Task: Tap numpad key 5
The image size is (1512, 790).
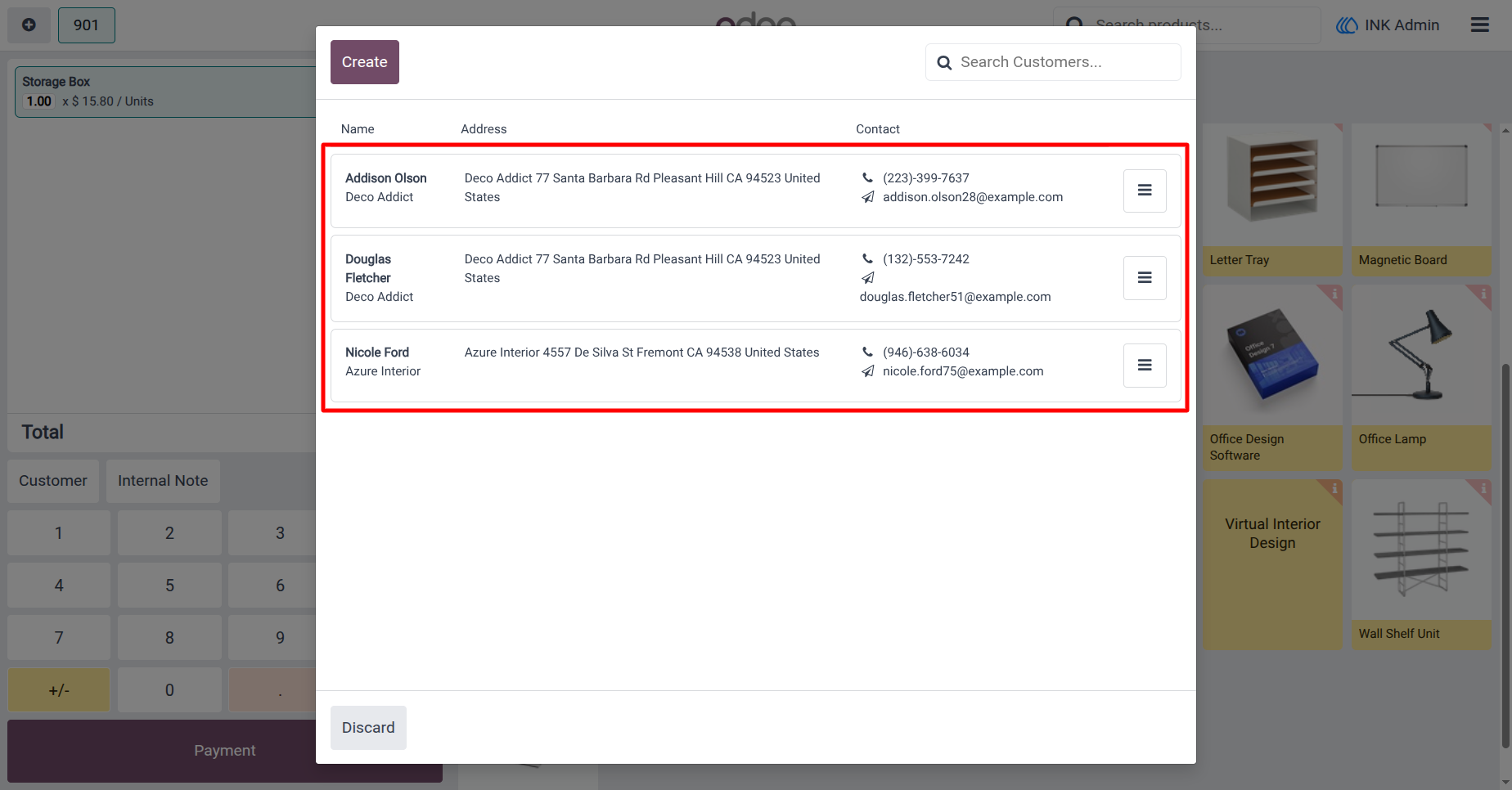Action: (169, 586)
